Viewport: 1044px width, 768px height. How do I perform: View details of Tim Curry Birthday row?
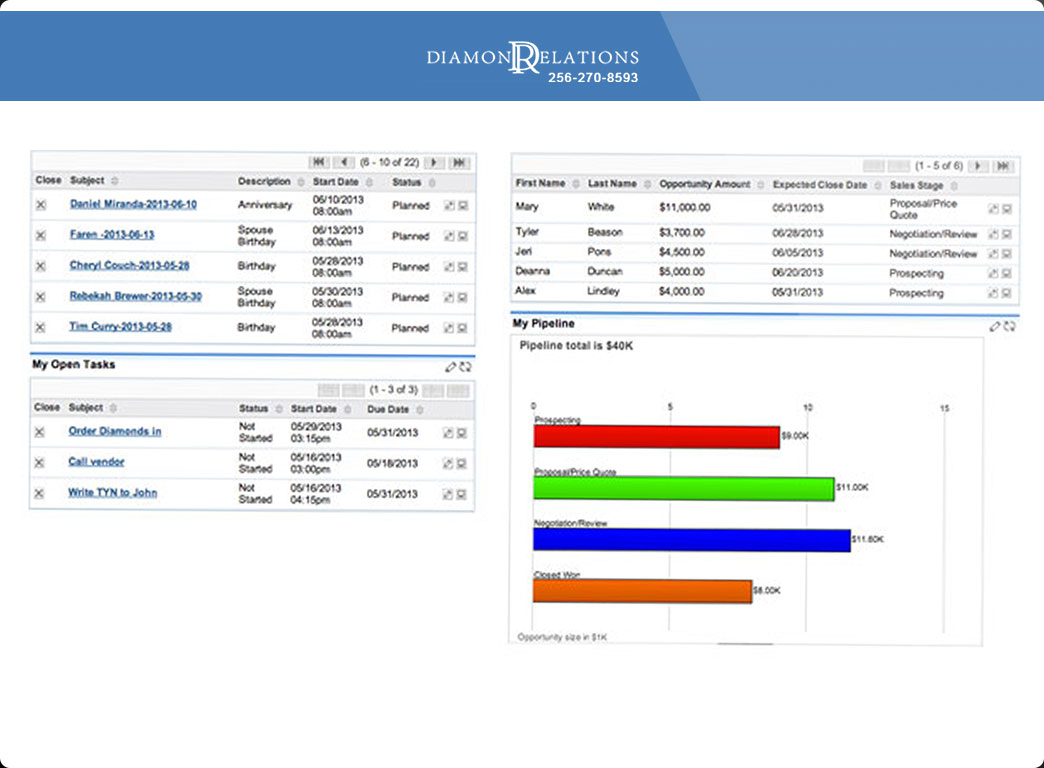[463, 328]
